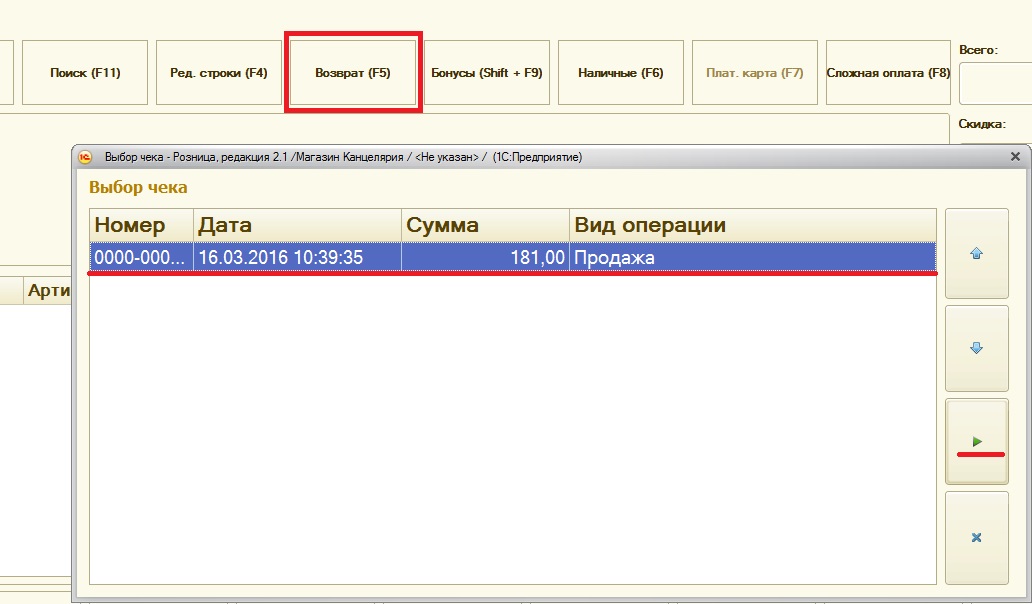Sort by the Номер column header
Viewport: 1032px width, 604px height.
pos(142,225)
